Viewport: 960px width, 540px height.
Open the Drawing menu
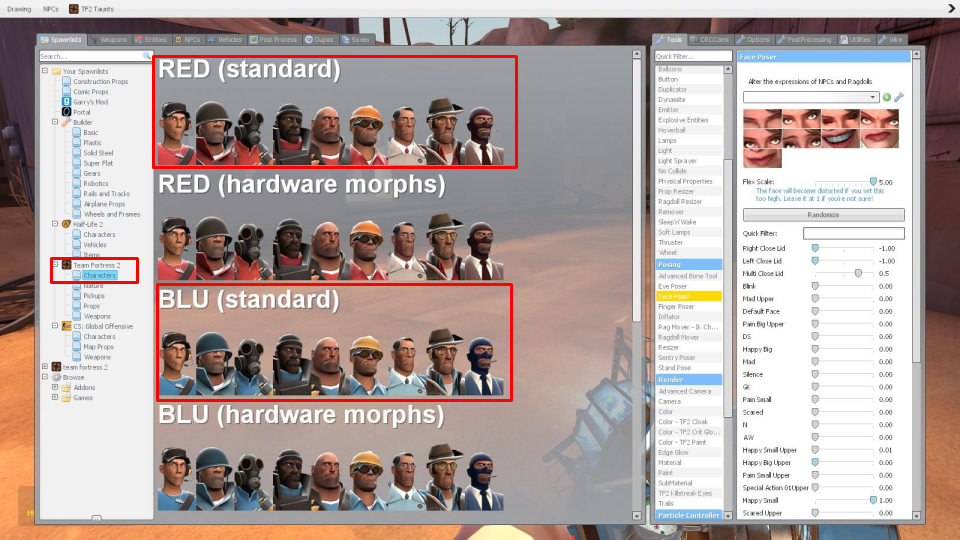[19, 9]
